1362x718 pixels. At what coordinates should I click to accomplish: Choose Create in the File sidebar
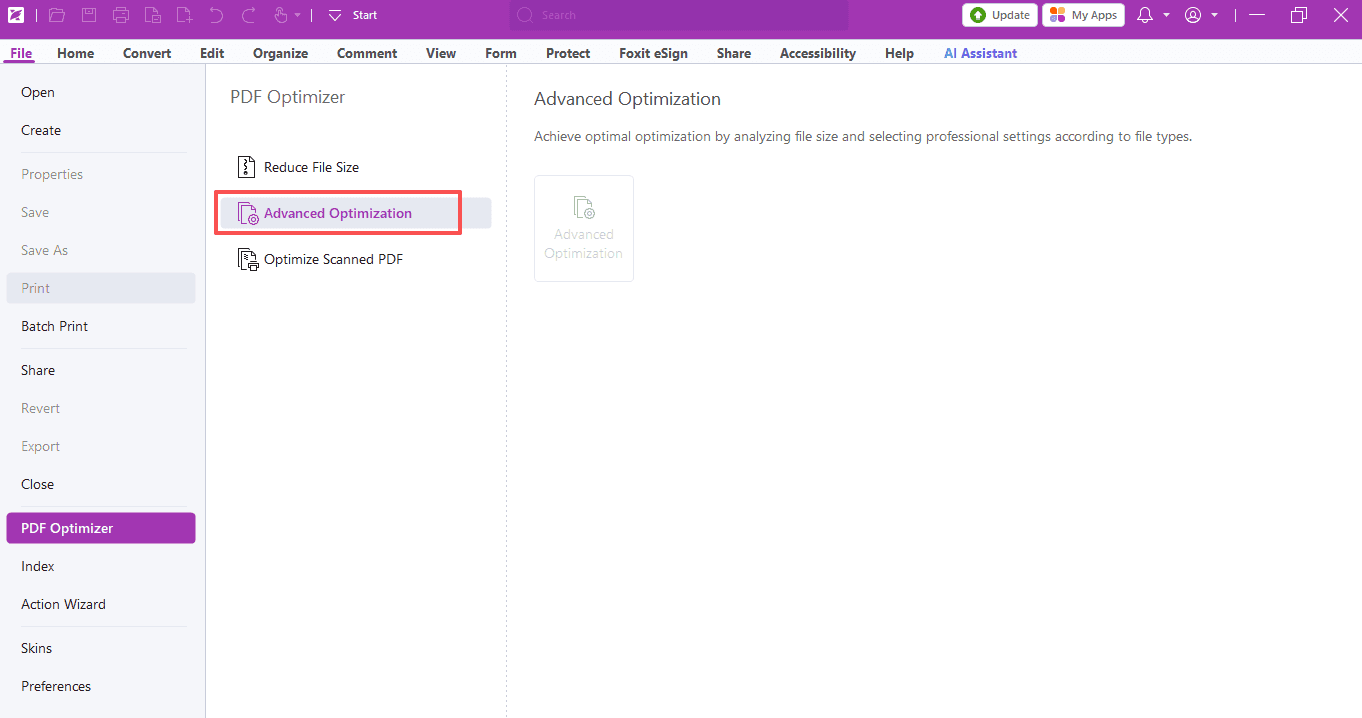coord(101,130)
